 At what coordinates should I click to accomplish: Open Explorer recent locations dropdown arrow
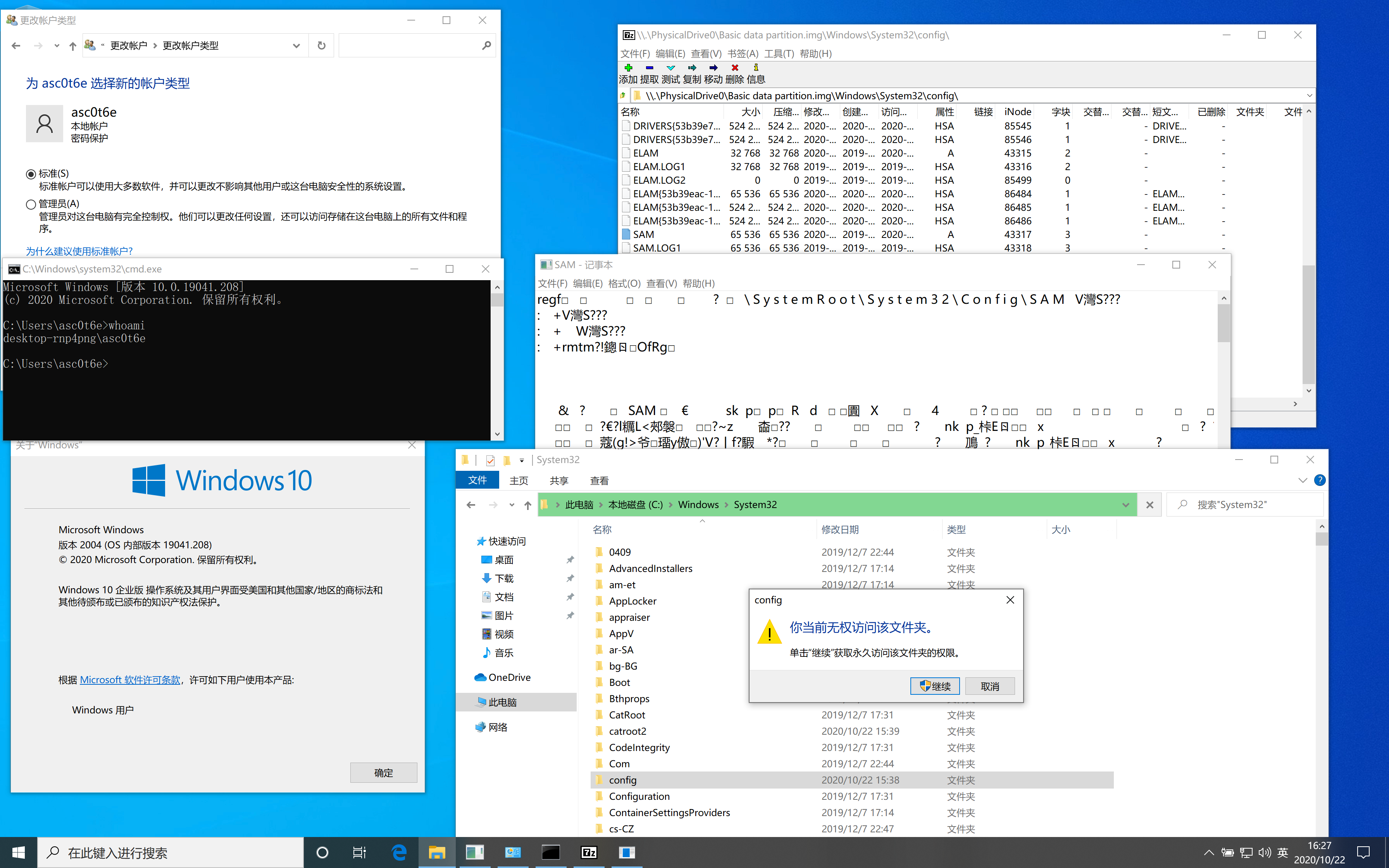pyautogui.click(x=512, y=505)
